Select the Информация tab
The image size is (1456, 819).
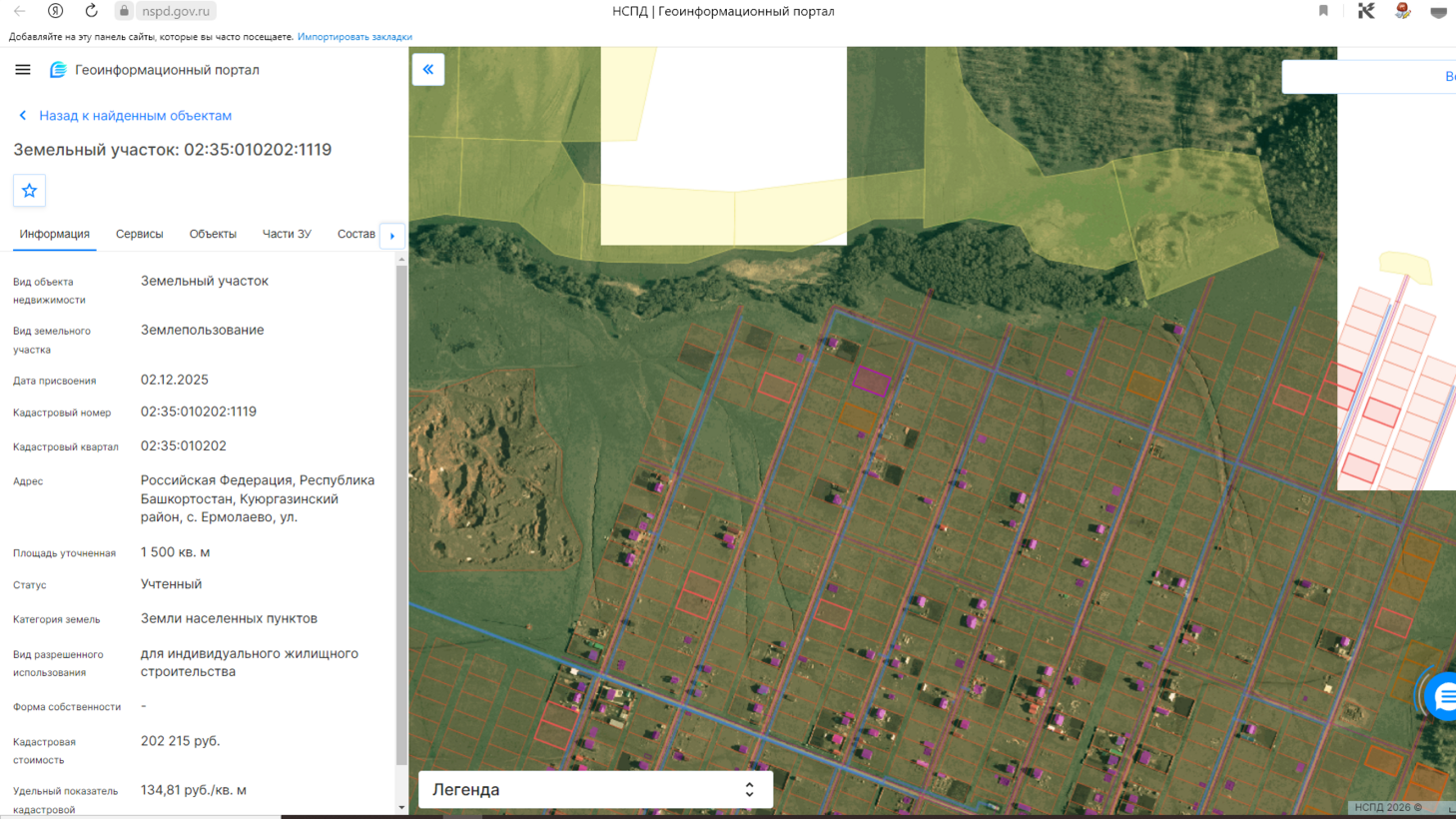click(54, 234)
